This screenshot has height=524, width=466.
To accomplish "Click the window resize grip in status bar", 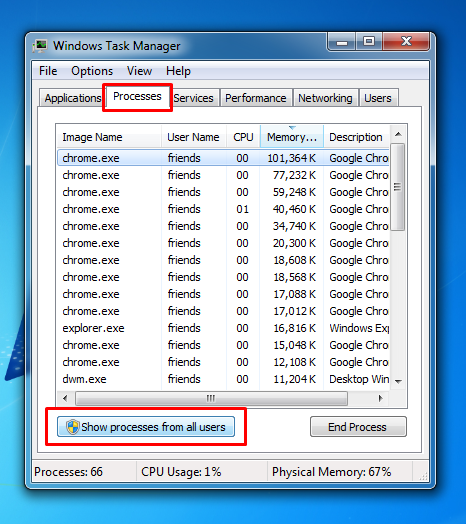I will (423, 476).
